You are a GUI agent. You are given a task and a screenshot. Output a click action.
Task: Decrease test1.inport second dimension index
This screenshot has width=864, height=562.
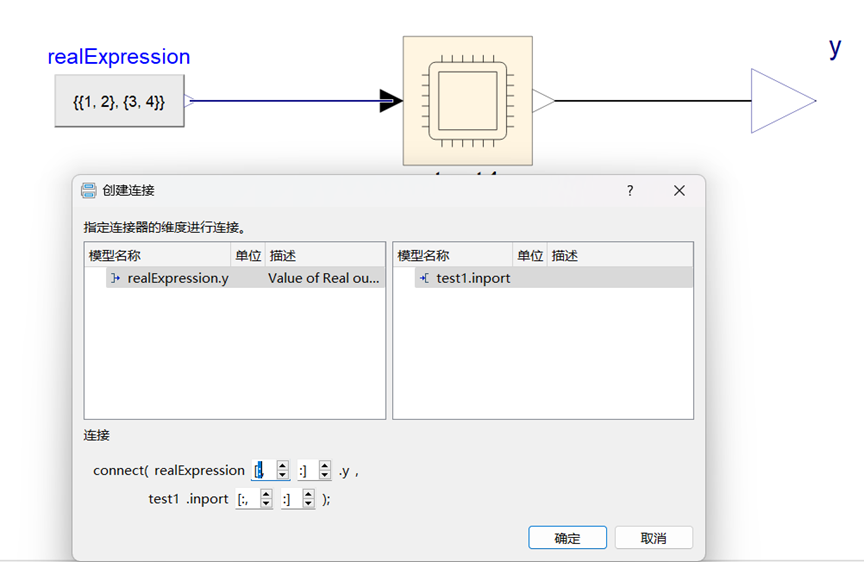tap(309, 503)
